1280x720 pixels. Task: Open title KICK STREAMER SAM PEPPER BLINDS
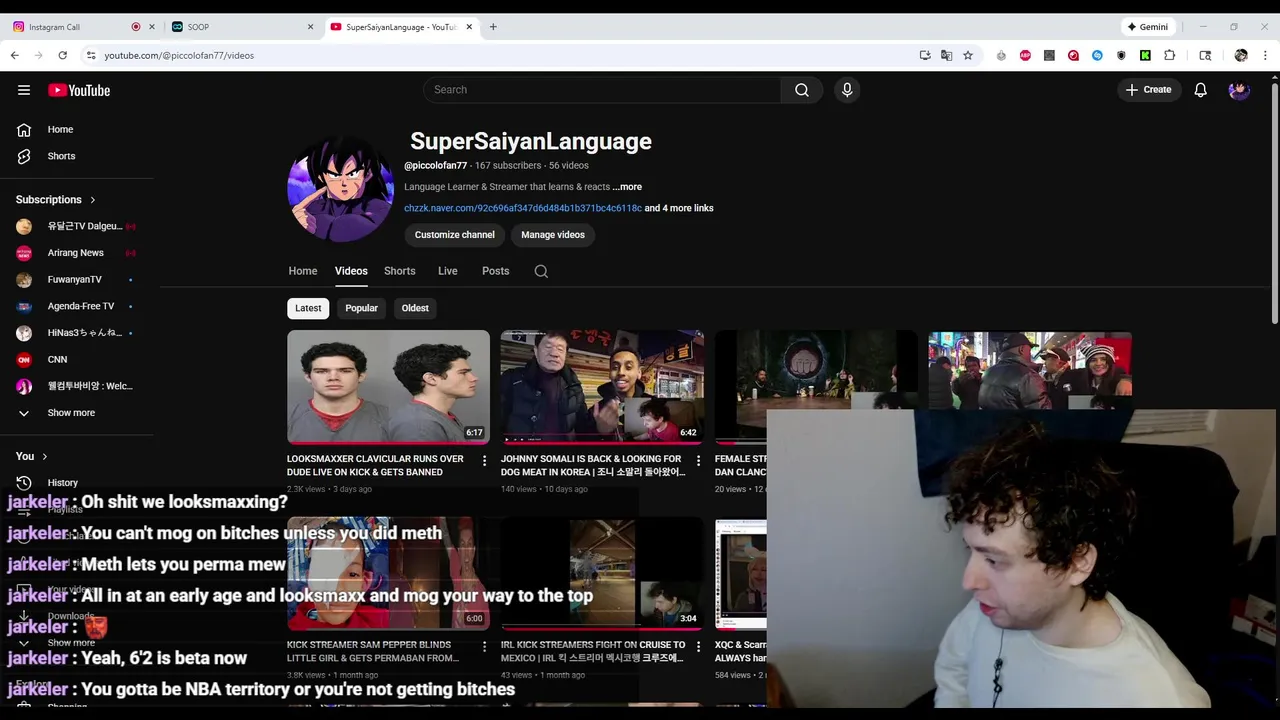click(x=373, y=651)
